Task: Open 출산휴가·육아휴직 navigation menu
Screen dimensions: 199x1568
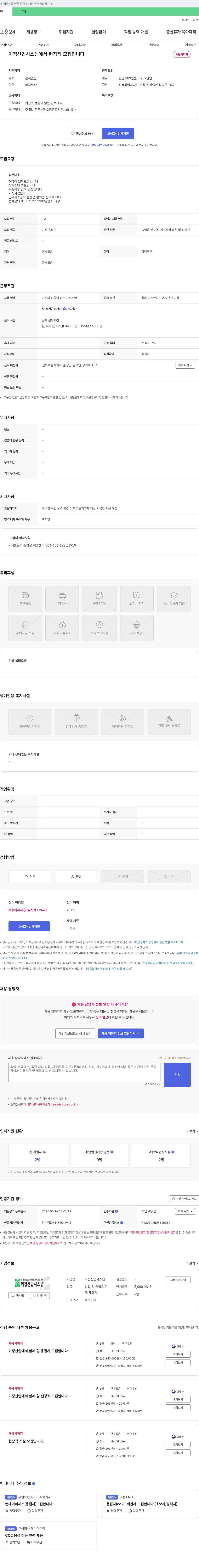Action: tap(181, 32)
